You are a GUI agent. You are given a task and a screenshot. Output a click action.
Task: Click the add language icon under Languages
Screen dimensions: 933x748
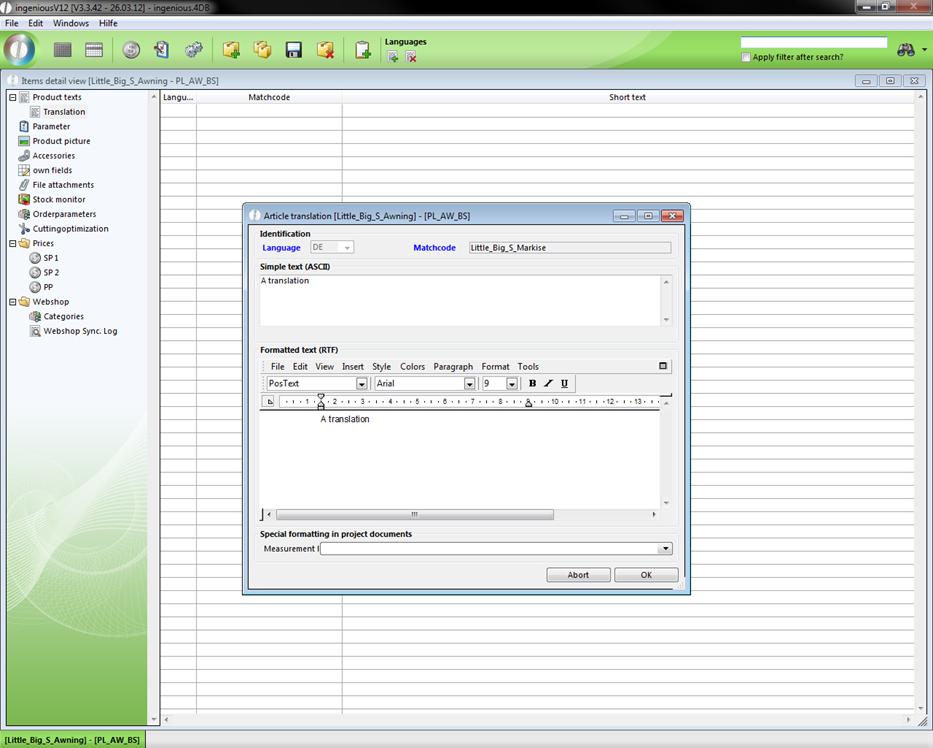click(x=393, y=57)
